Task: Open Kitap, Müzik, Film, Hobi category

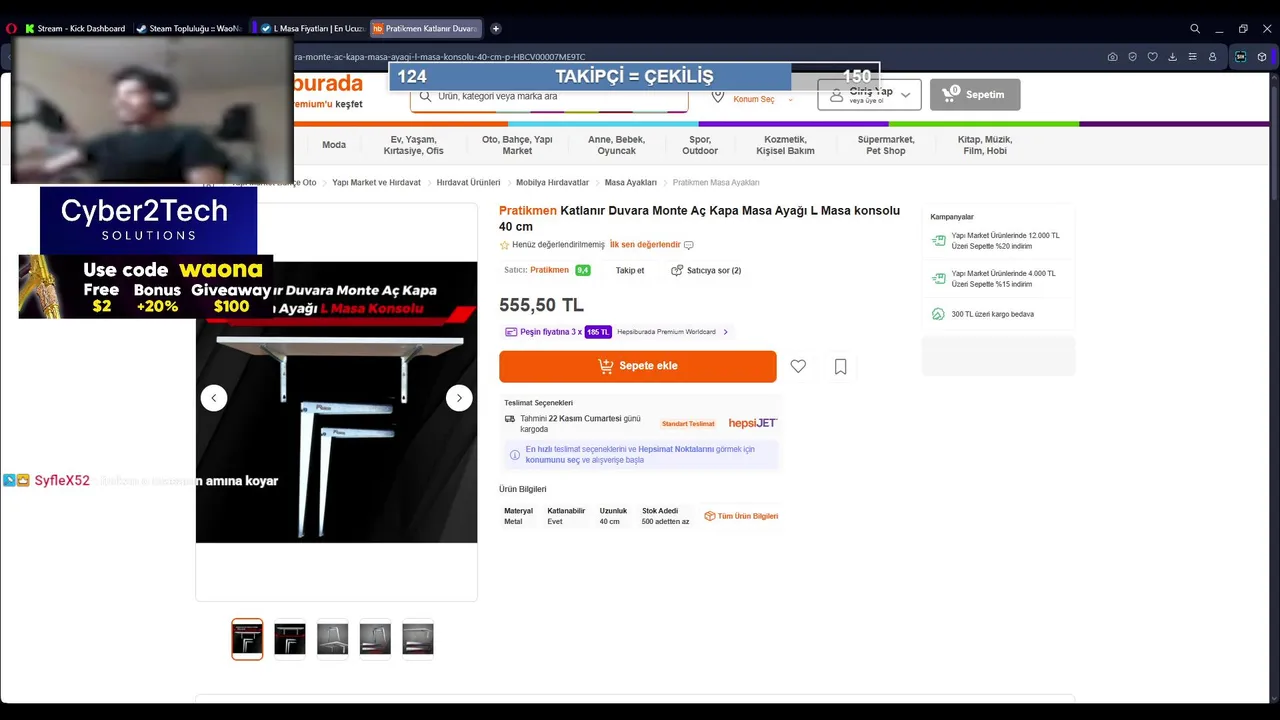Action: click(985, 145)
